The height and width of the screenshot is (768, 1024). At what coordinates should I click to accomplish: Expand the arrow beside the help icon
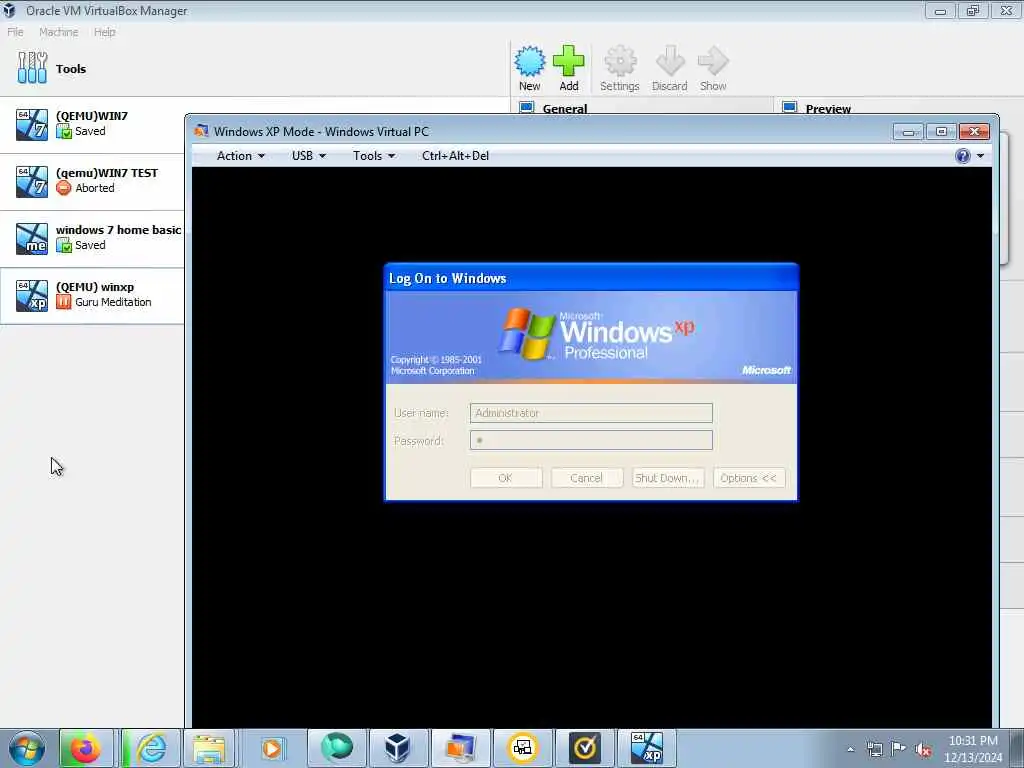click(x=980, y=156)
